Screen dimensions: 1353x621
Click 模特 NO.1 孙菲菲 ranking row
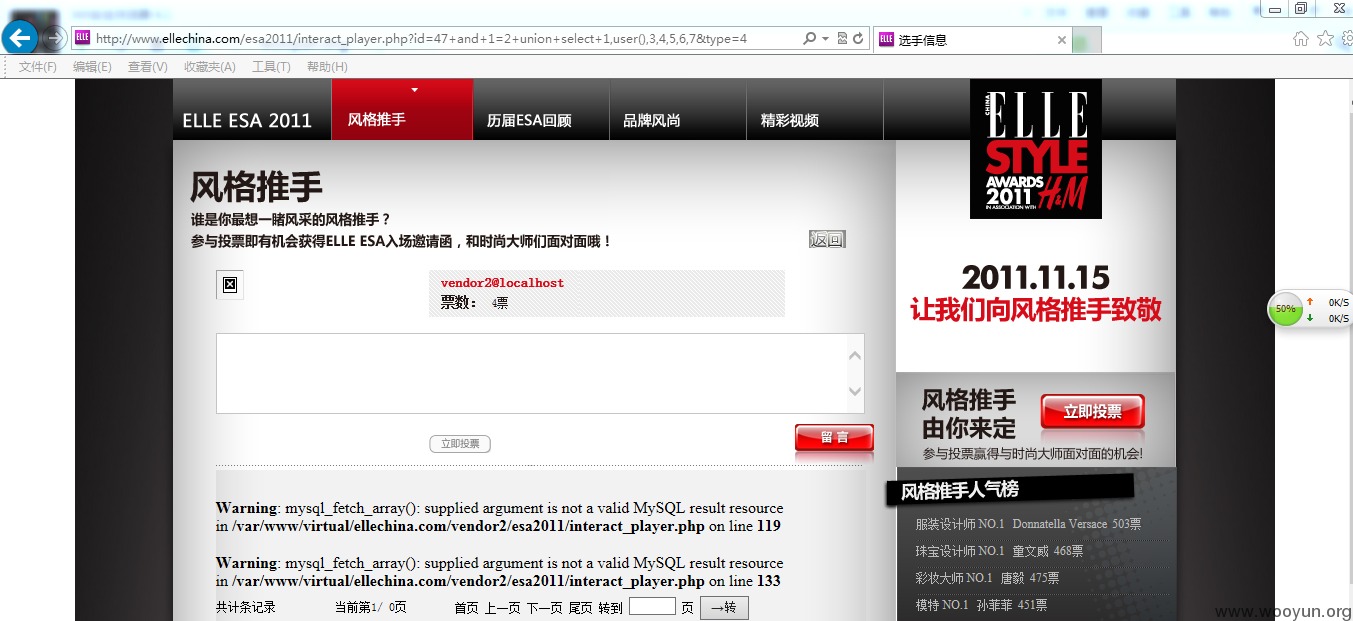click(981, 605)
